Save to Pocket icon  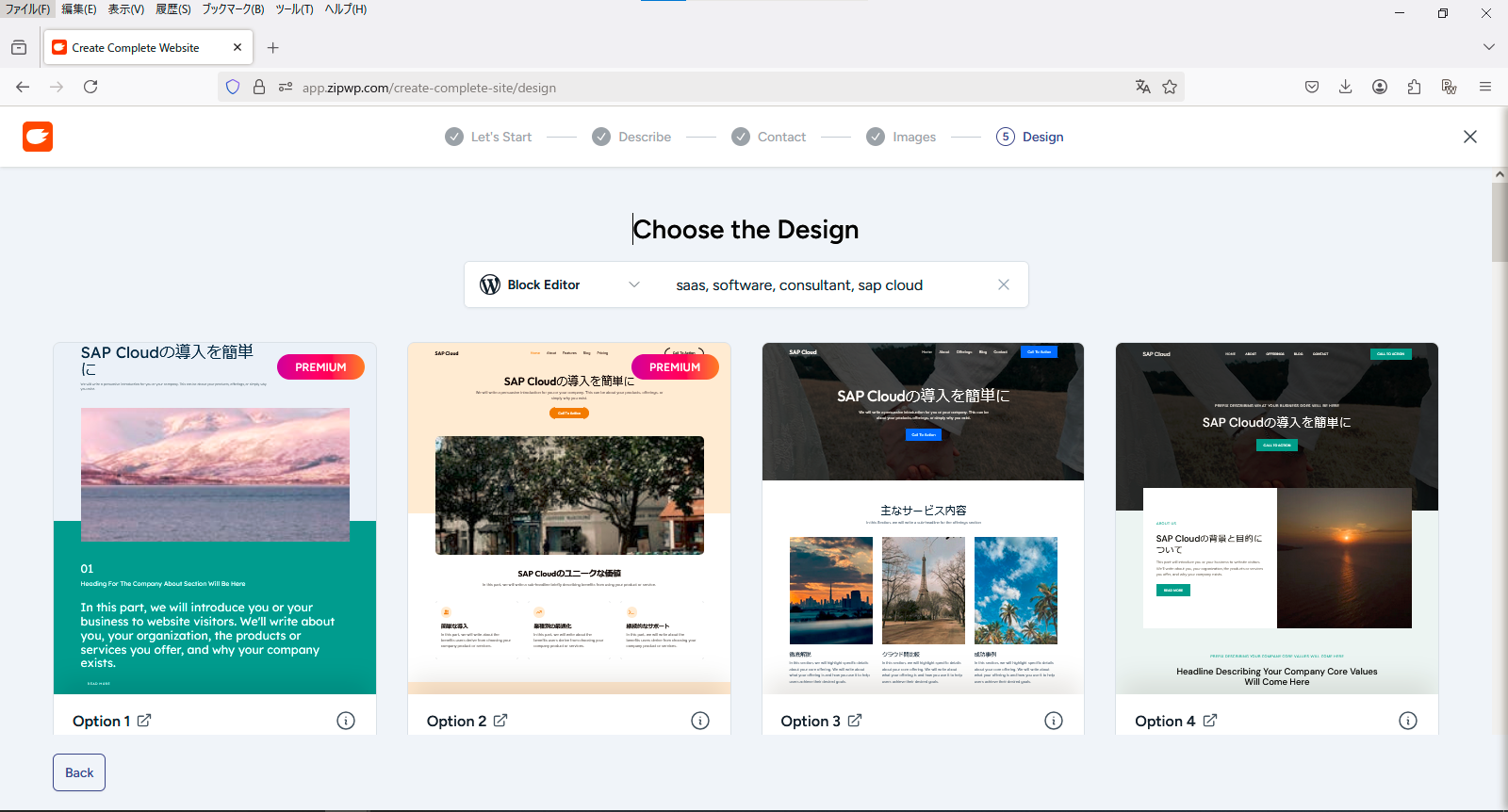[1312, 87]
